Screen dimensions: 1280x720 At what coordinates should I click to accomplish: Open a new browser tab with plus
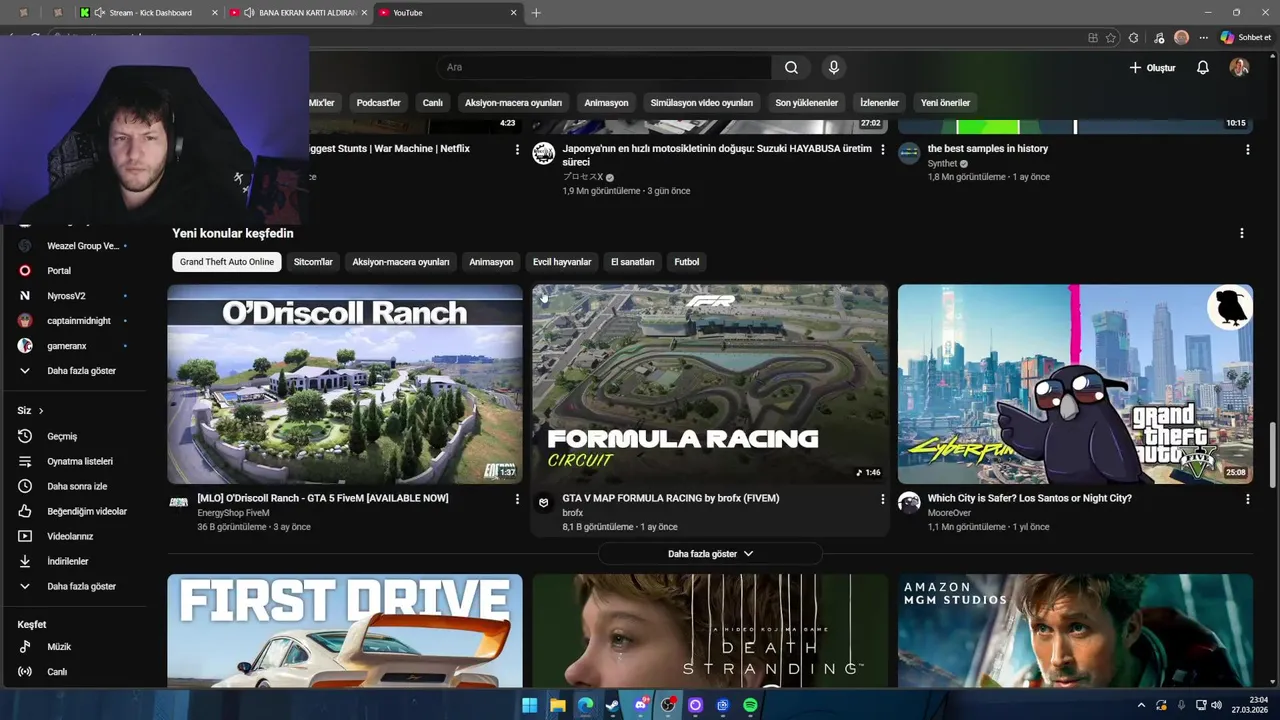click(536, 13)
